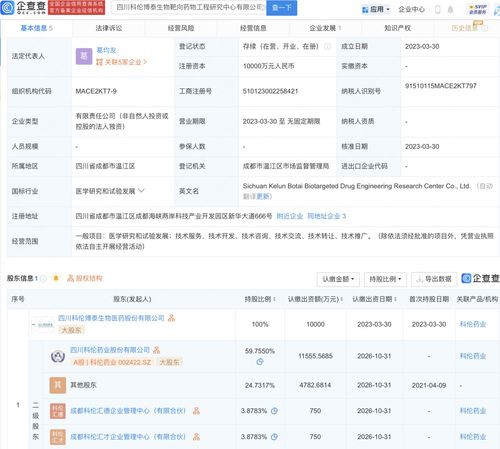Click the SVIP member badge icon

pos(477,9)
